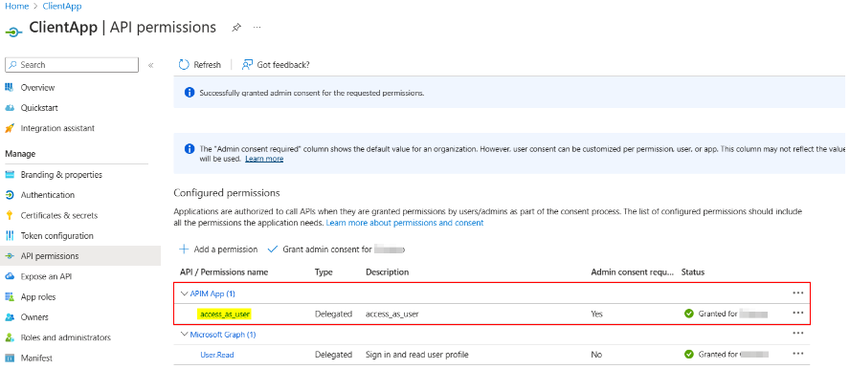The image size is (850, 369).
Task: Click the Branding & properties icon
Action: coord(9,174)
